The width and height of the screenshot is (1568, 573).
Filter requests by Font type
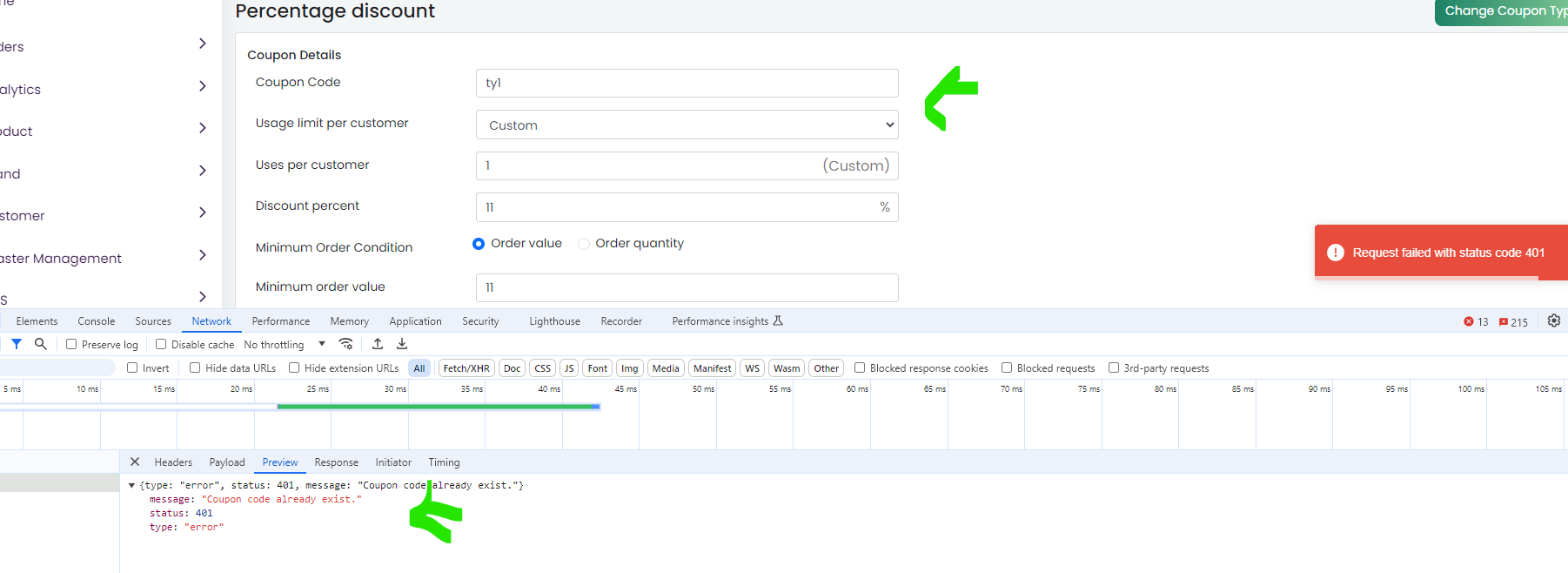598,368
